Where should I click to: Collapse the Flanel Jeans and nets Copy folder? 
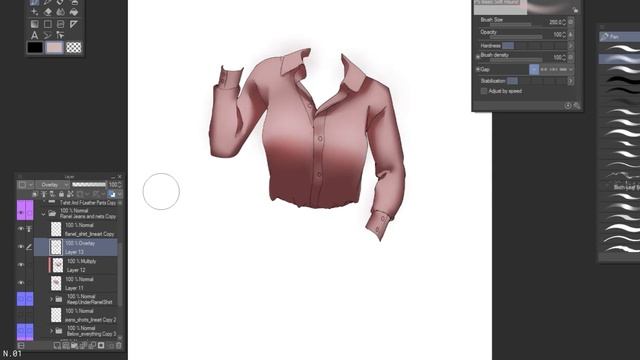44,213
